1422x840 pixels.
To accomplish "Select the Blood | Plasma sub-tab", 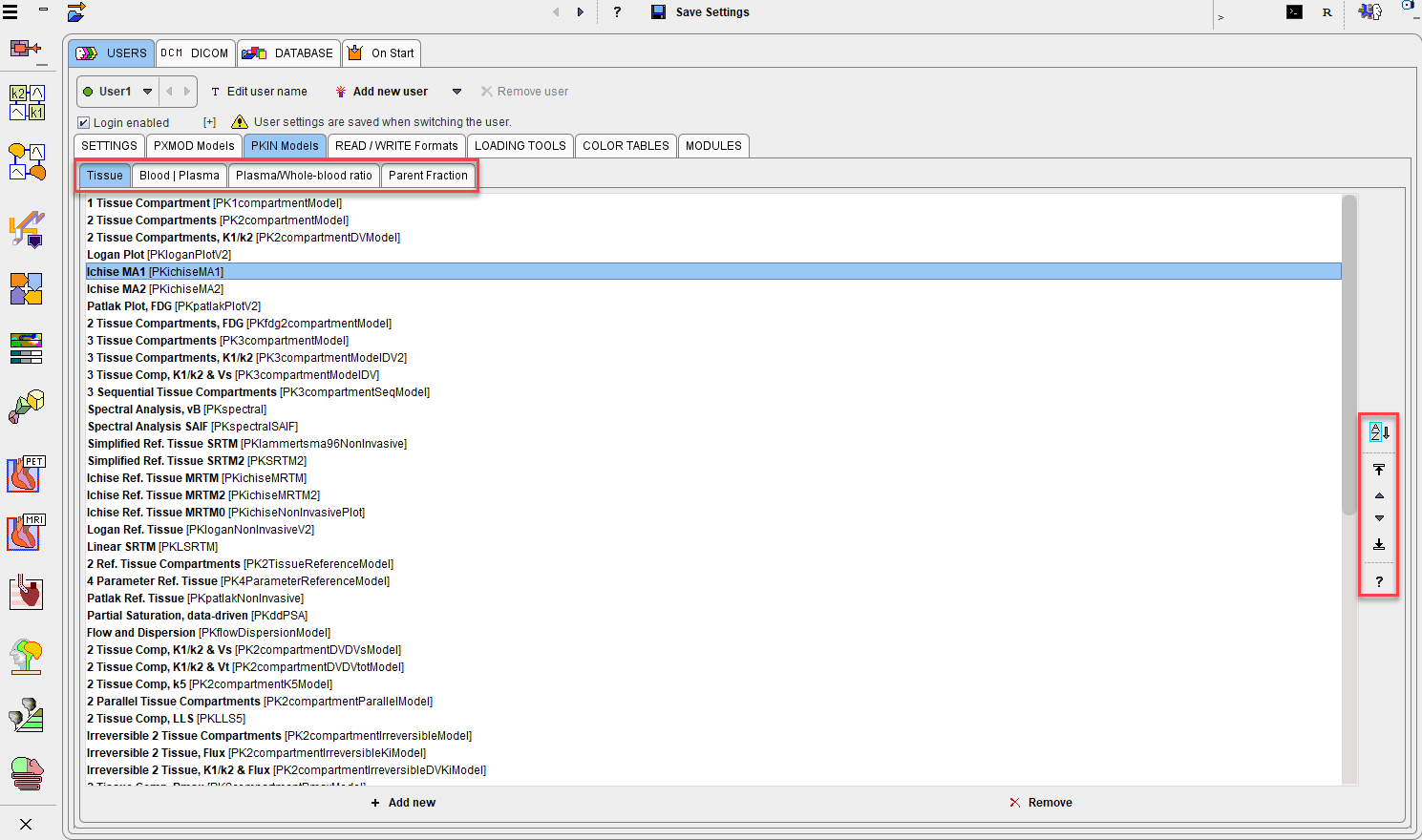I will pos(180,176).
